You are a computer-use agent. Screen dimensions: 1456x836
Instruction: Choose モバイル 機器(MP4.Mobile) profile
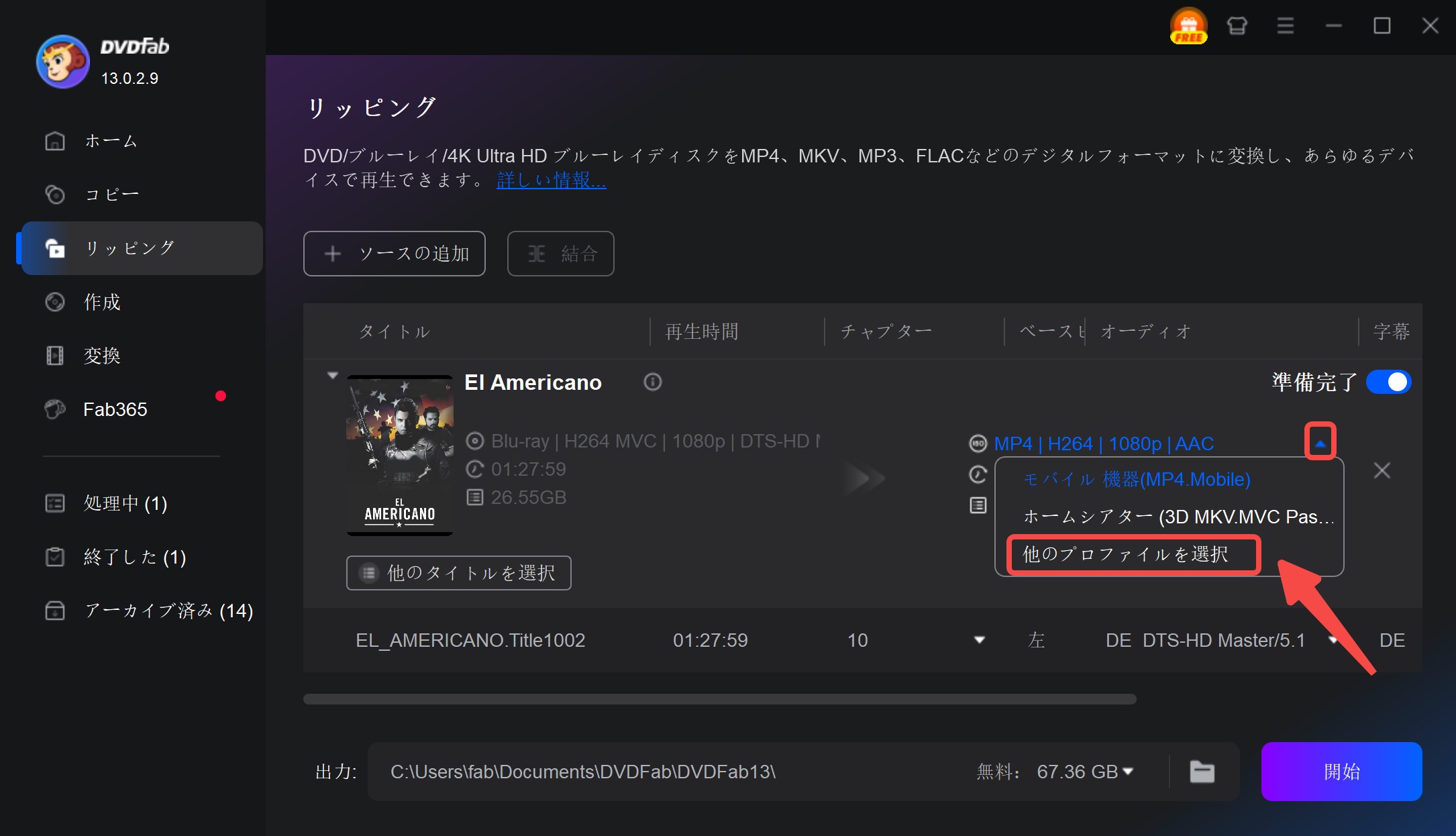[x=1137, y=479]
